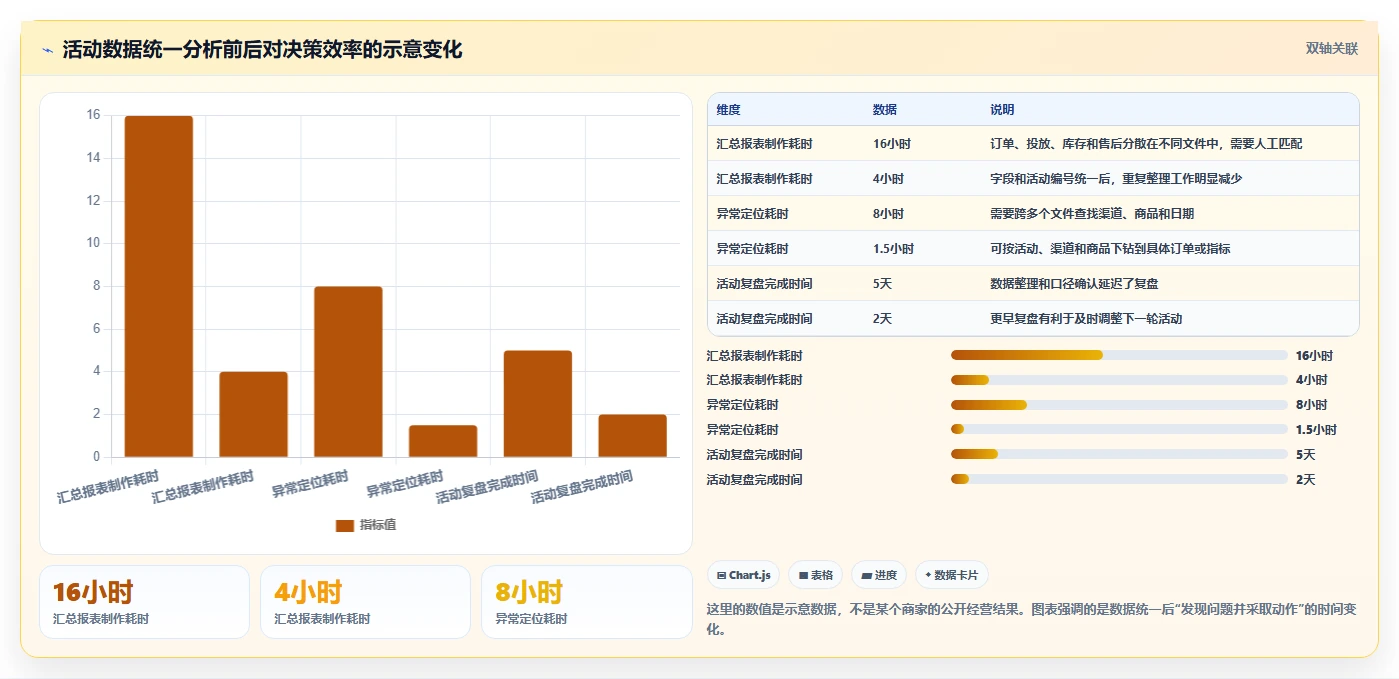Screen dimensions: 1399x679
Task: Click the 指标值 legend color swatch
Action: [x=345, y=525]
